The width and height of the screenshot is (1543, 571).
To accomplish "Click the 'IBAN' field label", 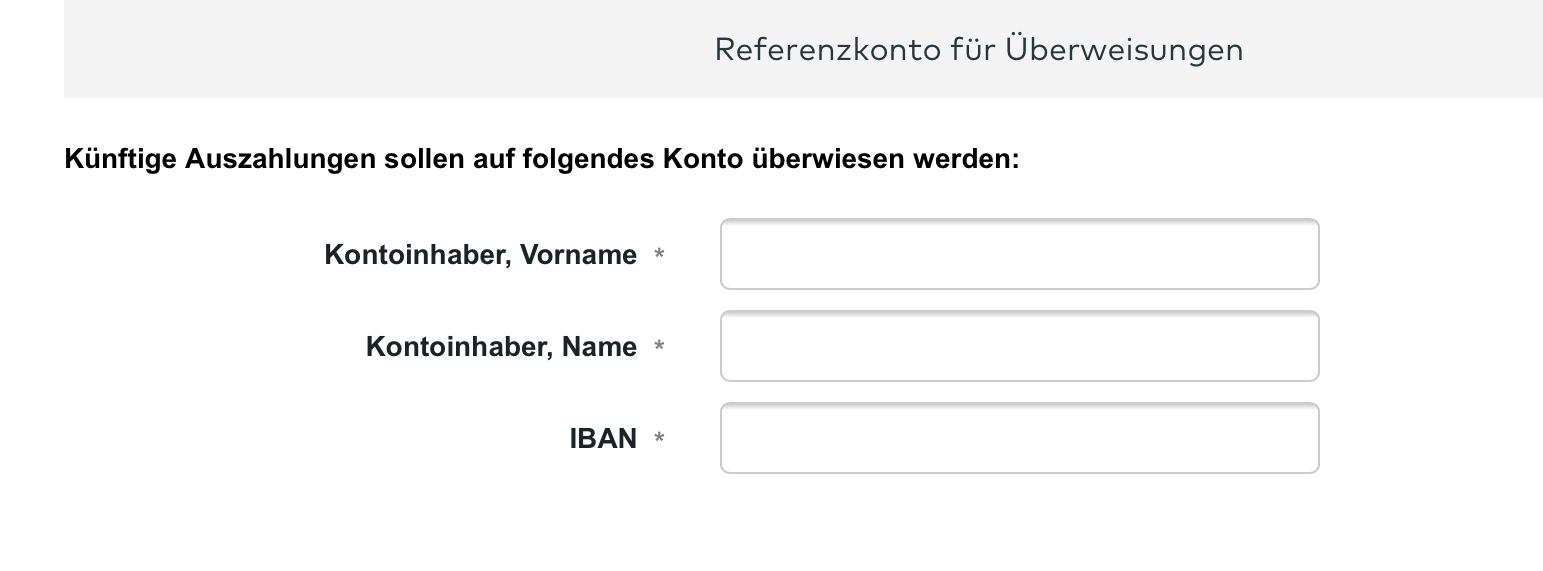I will tap(603, 439).
